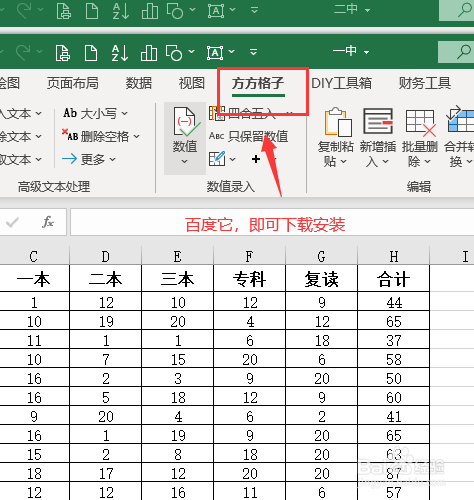
Task: Click the search magnifier in front window
Action: click(463, 52)
